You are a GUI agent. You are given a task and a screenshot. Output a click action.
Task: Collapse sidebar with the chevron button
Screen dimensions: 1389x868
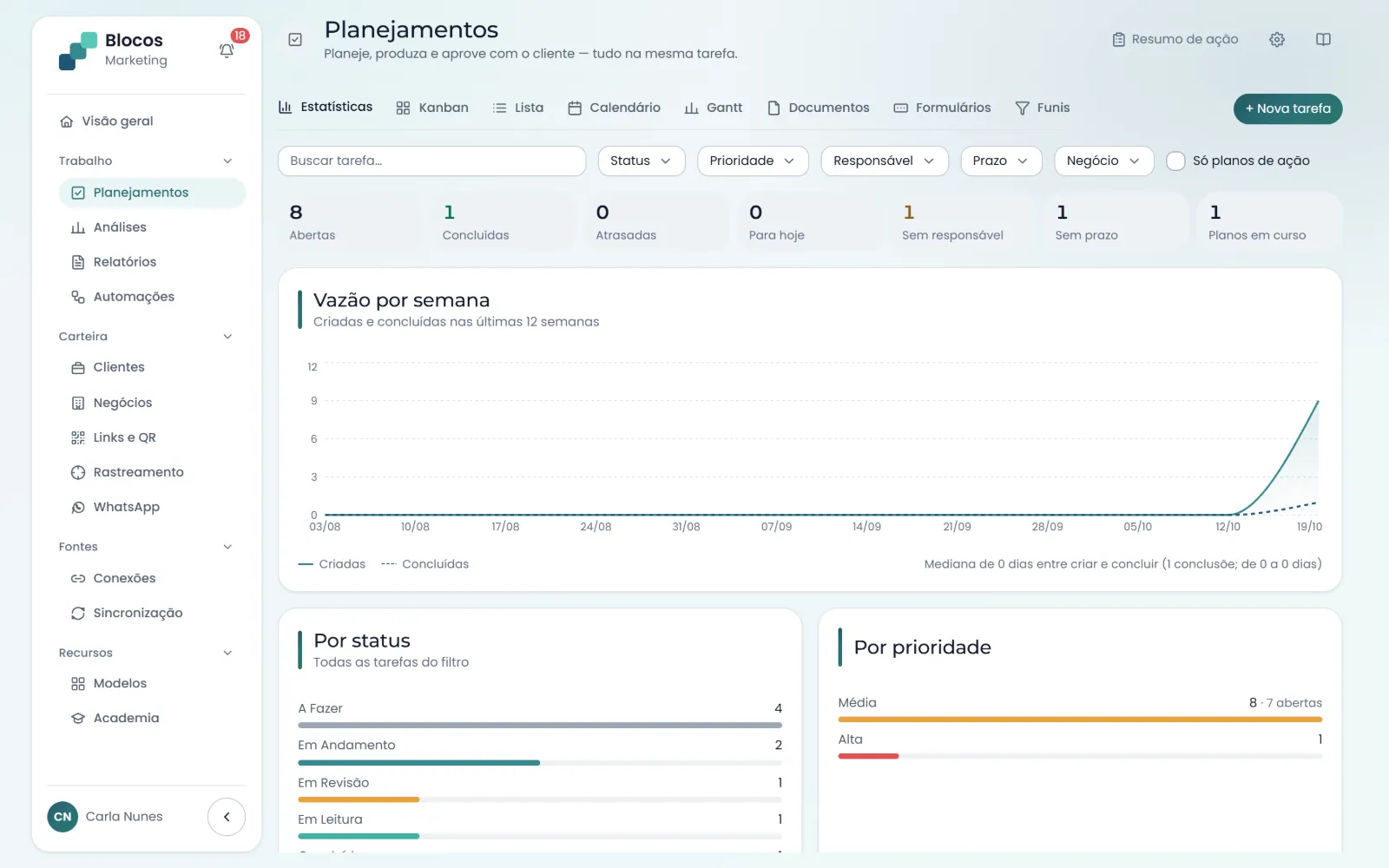tap(227, 817)
